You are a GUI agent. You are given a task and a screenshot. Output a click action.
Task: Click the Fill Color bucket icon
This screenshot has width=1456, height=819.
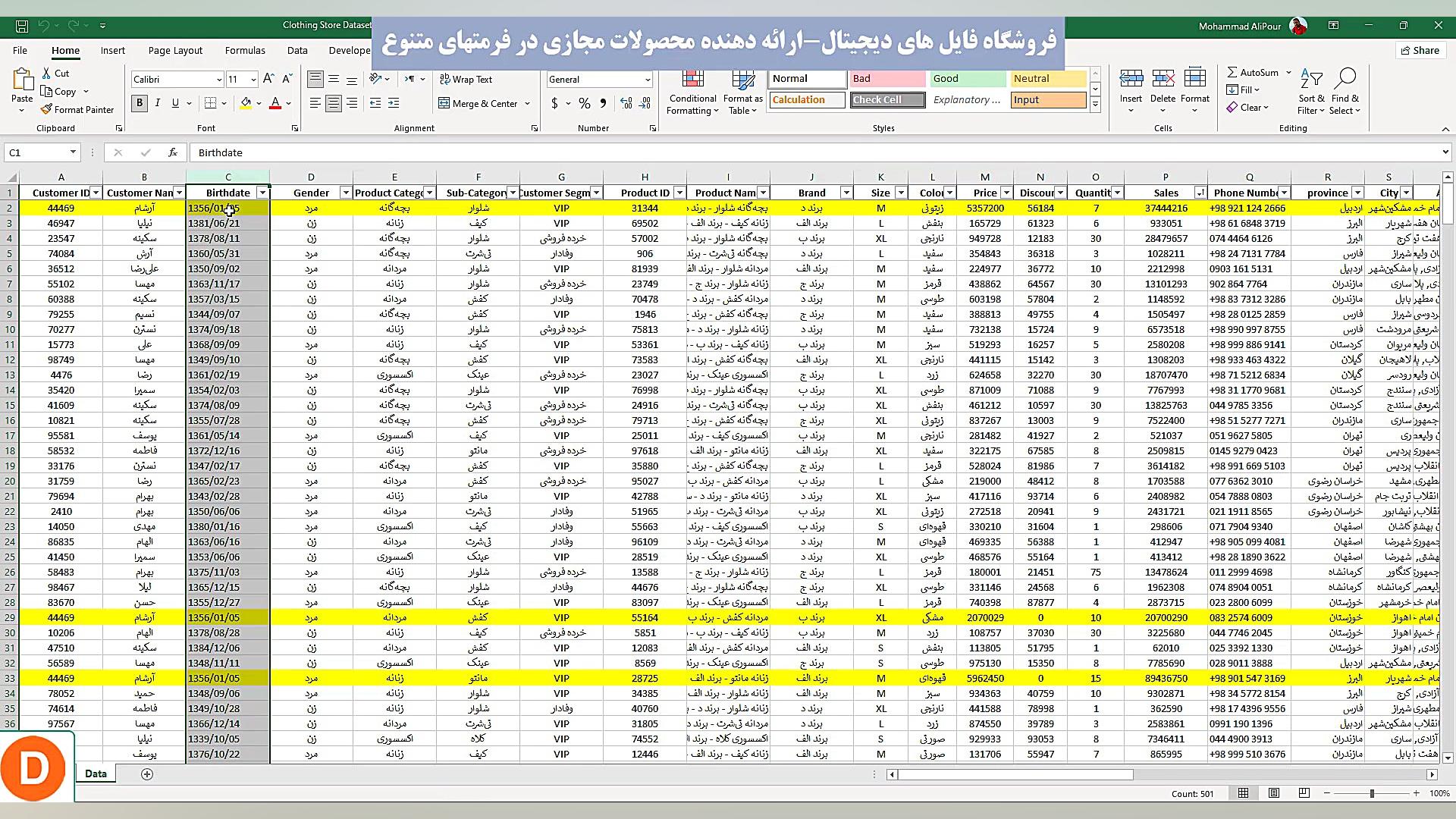(x=246, y=103)
